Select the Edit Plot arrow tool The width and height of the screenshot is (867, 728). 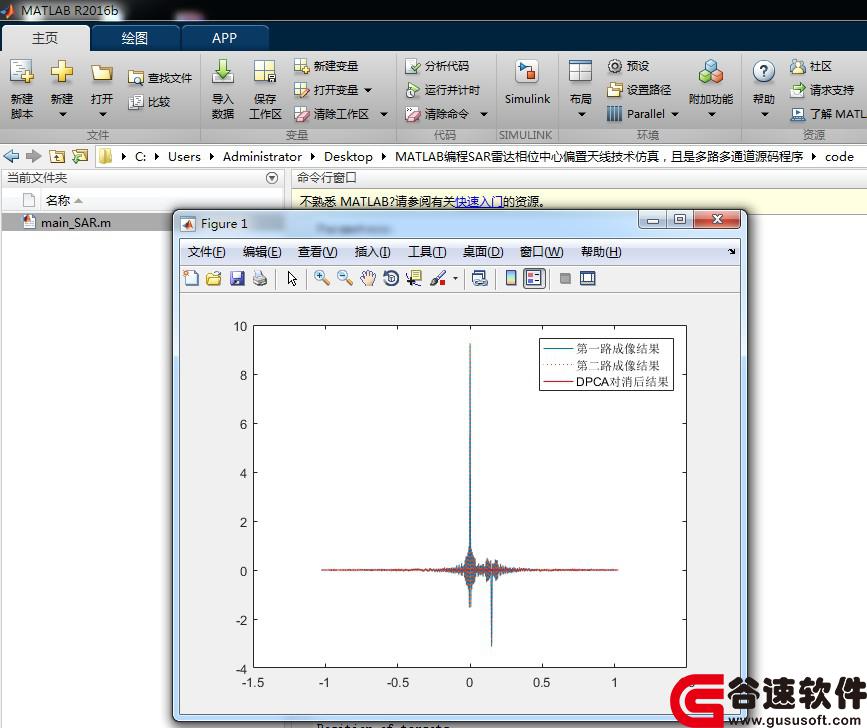[x=292, y=278]
